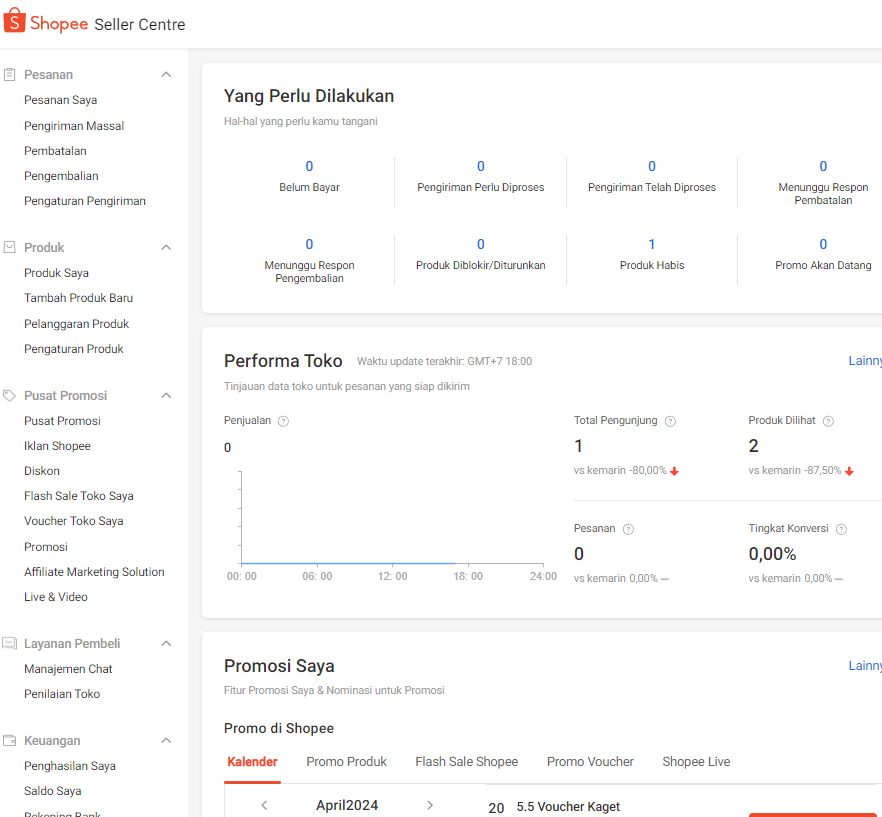Click the Lainnya link in Promosi Saya
The width and height of the screenshot is (882, 817).
(865, 666)
